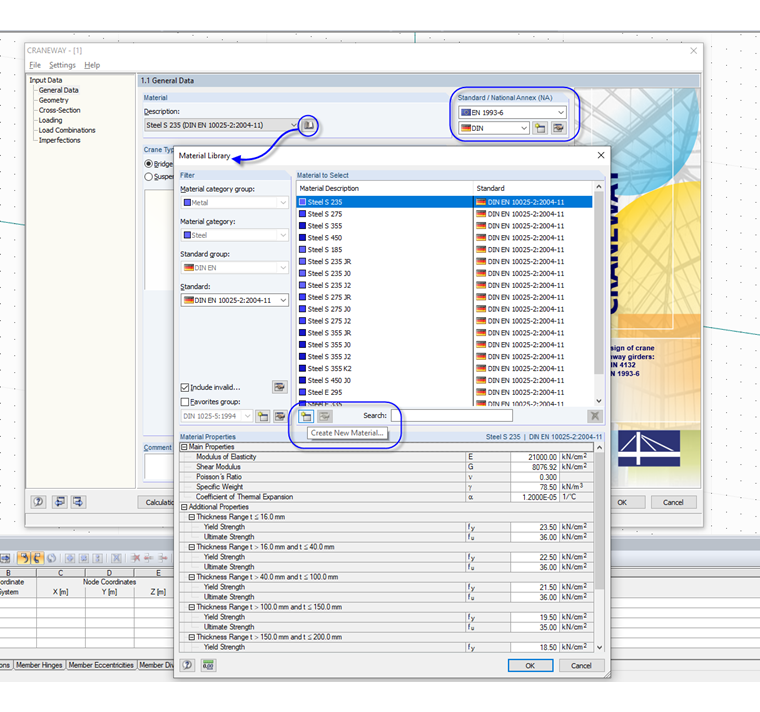Switch to the Member Hinges tab
760x712 pixels.
(x=39, y=665)
